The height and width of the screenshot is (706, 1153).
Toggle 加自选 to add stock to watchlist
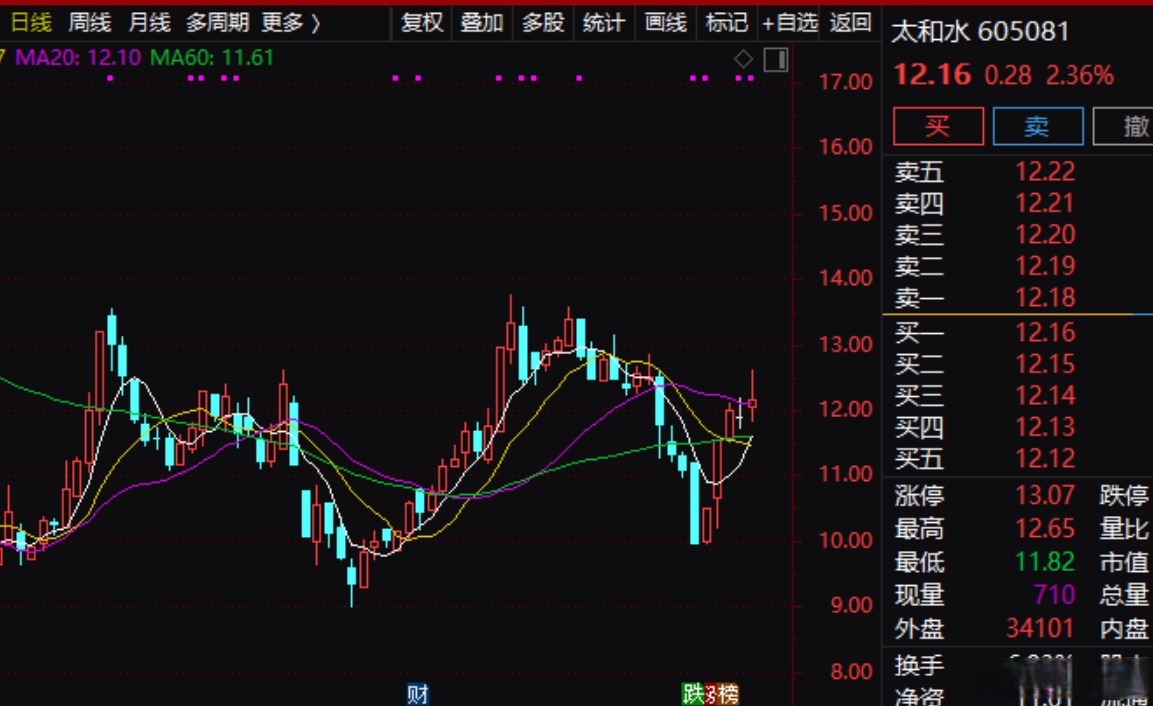(789, 22)
